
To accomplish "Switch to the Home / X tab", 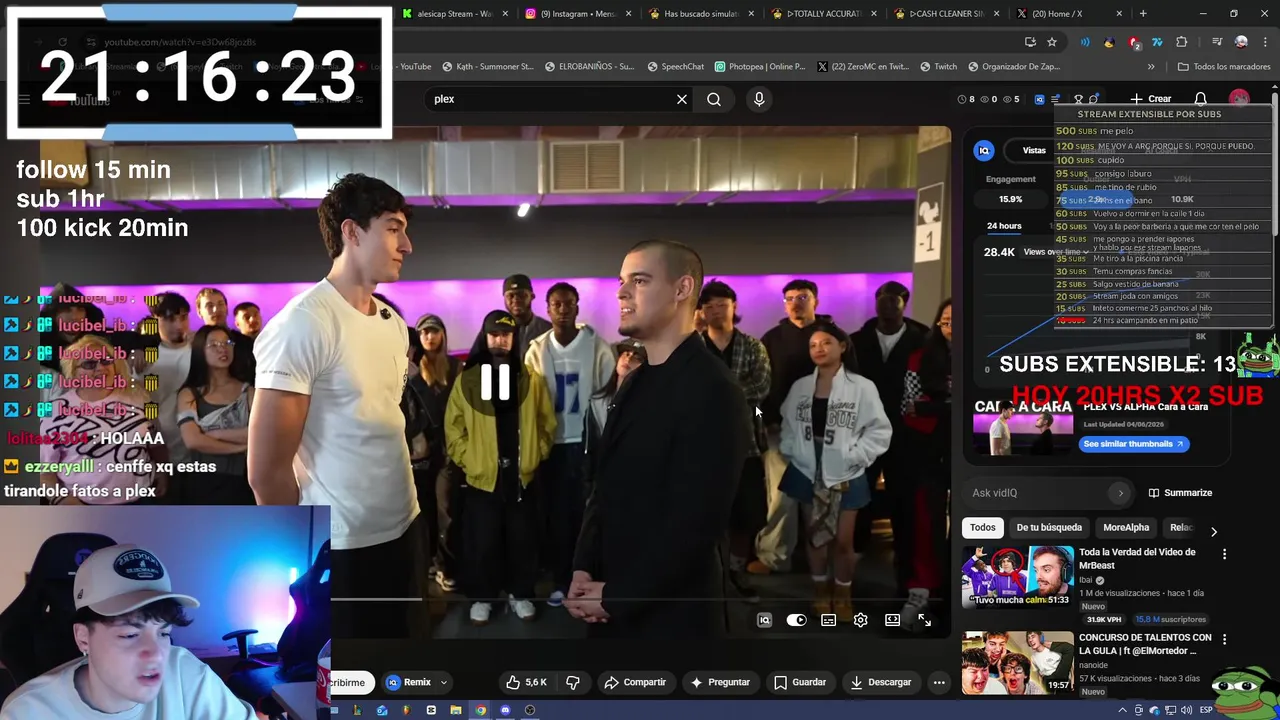I will [1070, 13].
